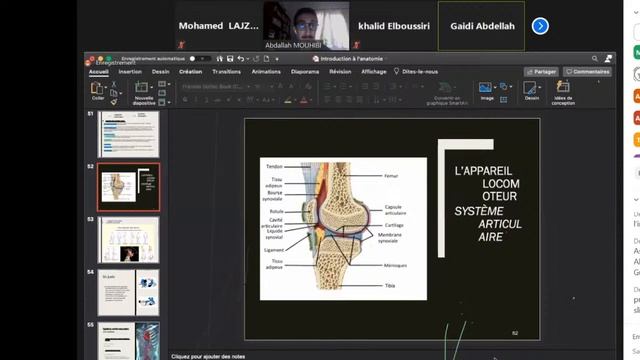Image resolution: width=640 pixels, height=360 pixels.
Task: Open the Affichage tab
Action: (374, 71)
